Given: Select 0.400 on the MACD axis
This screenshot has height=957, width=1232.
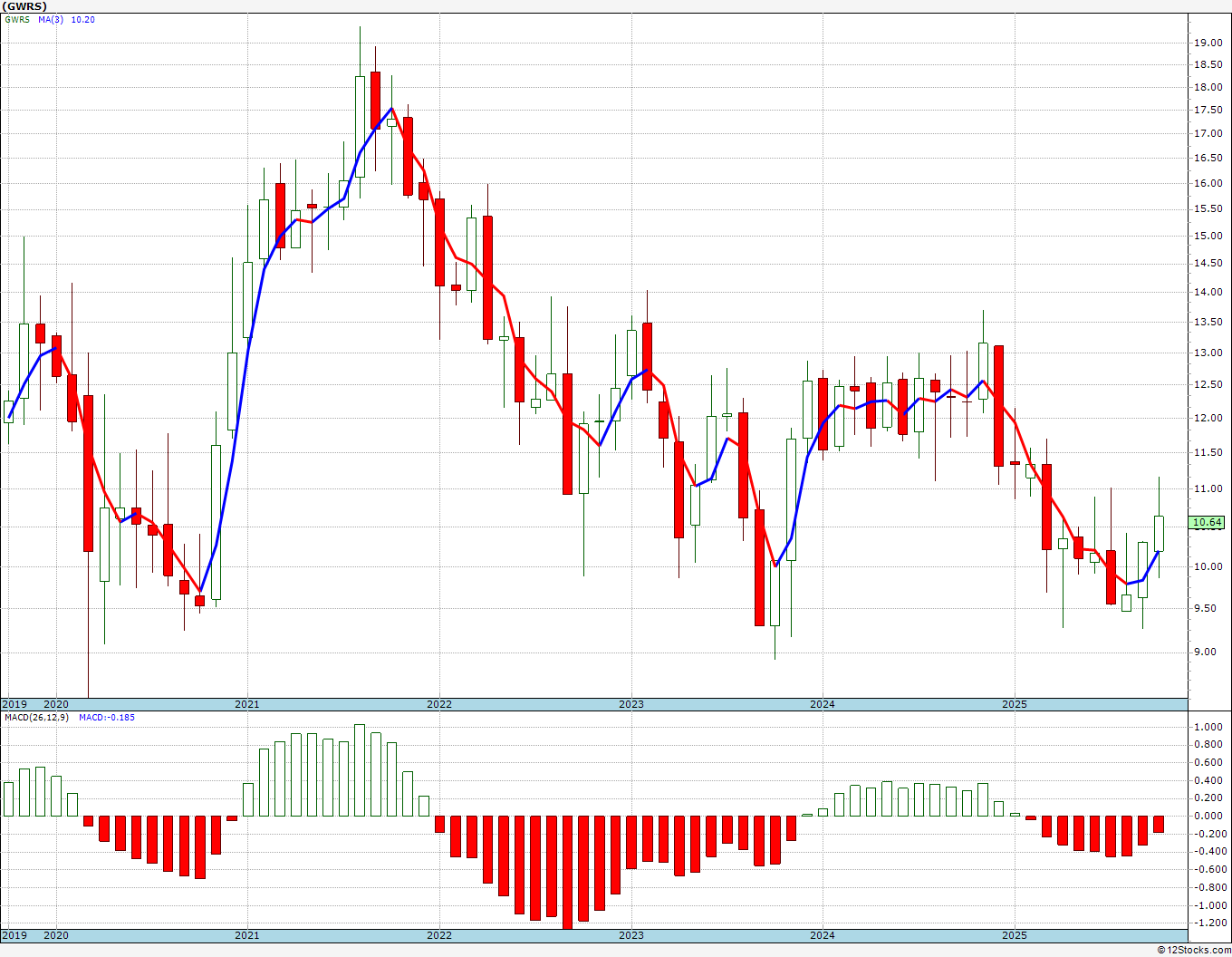Looking at the screenshot, I should click(1208, 780).
